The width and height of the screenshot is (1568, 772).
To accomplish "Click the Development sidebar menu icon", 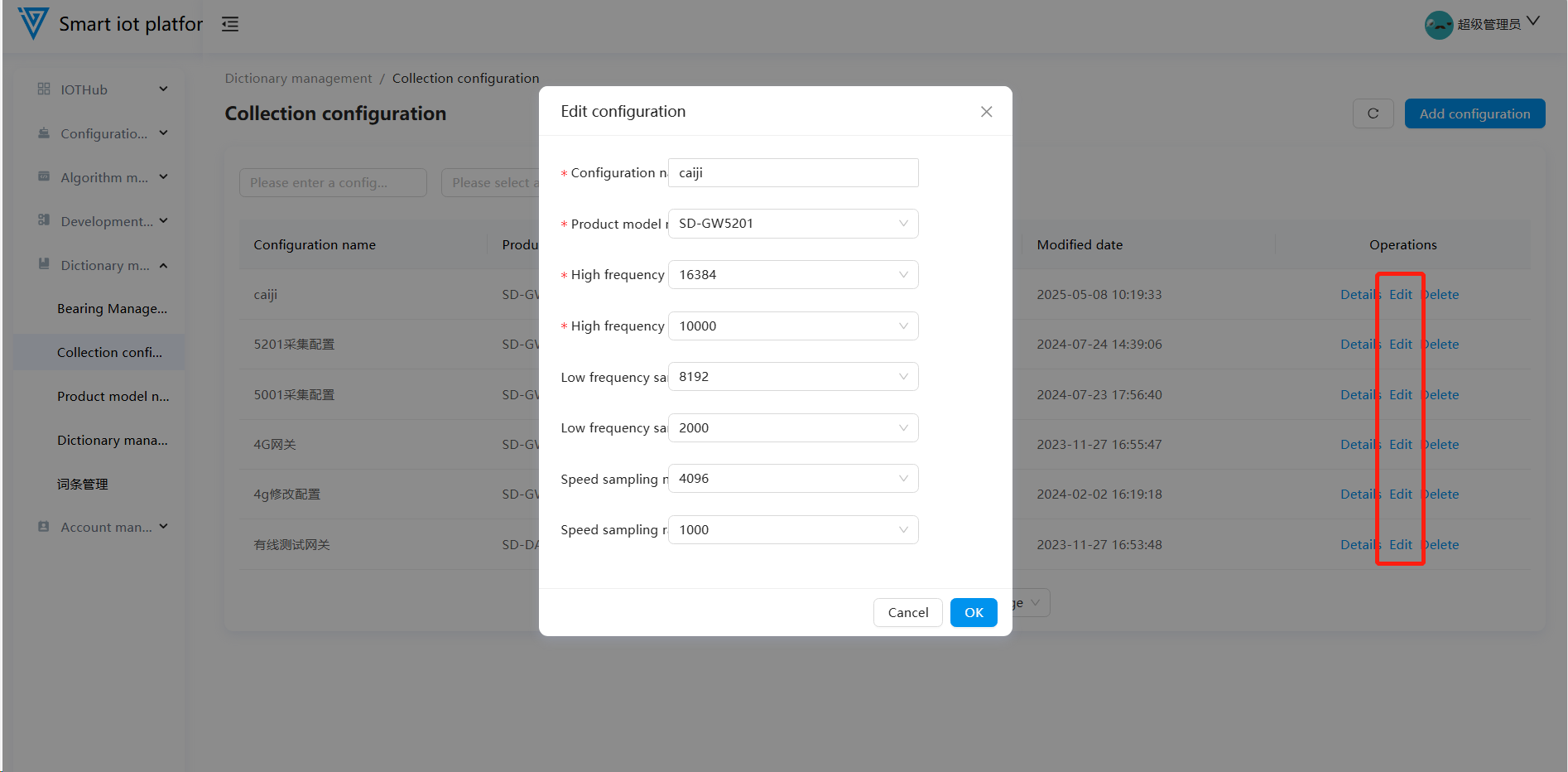I will point(44,220).
